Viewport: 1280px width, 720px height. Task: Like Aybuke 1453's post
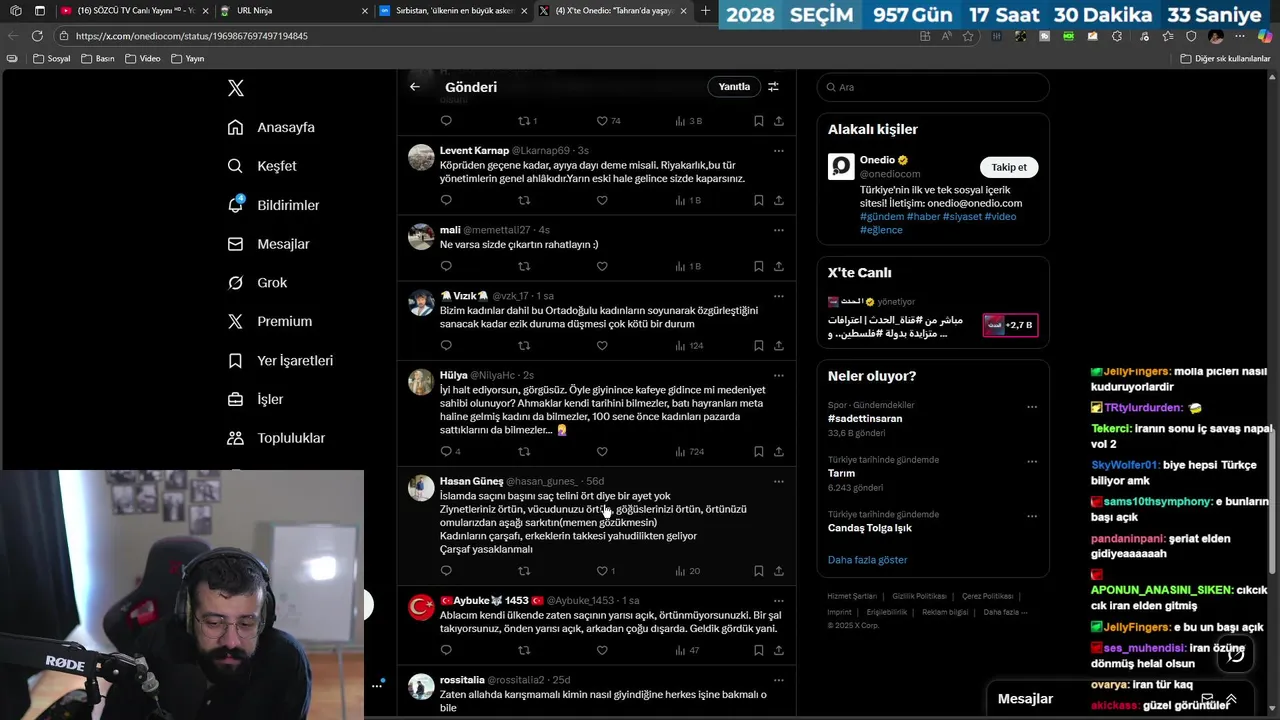pyautogui.click(x=602, y=650)
